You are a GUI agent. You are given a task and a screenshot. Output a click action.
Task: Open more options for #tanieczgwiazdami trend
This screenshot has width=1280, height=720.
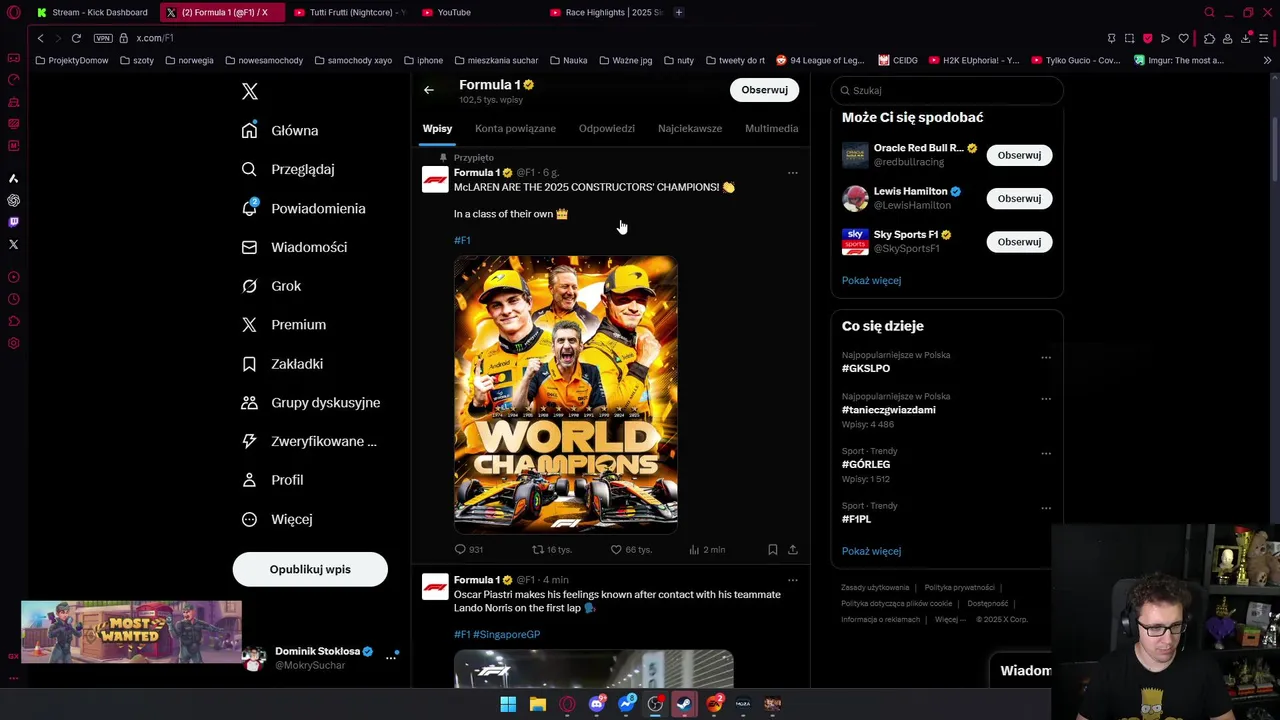pyautogui.click(x=1046, y=398)
